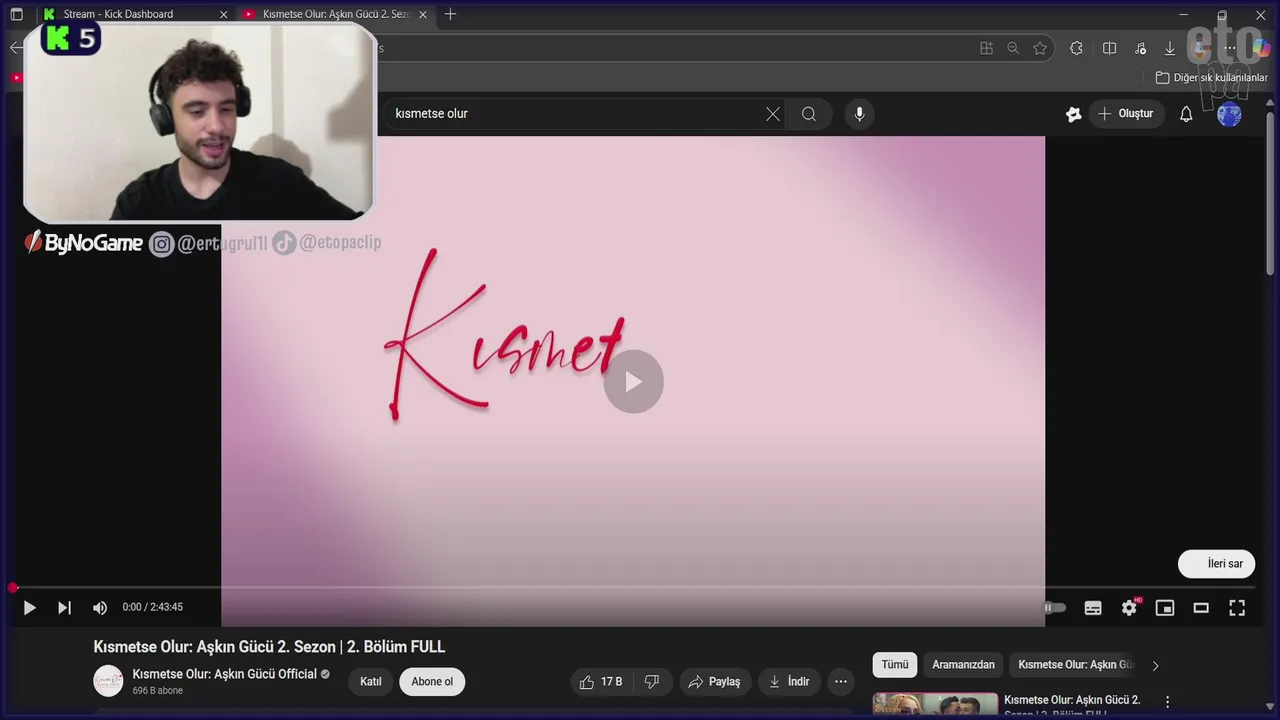Viewport: 1280px width, 720px height.
Task: Click the YouTube playables star icon
Action: point(1073,114)
